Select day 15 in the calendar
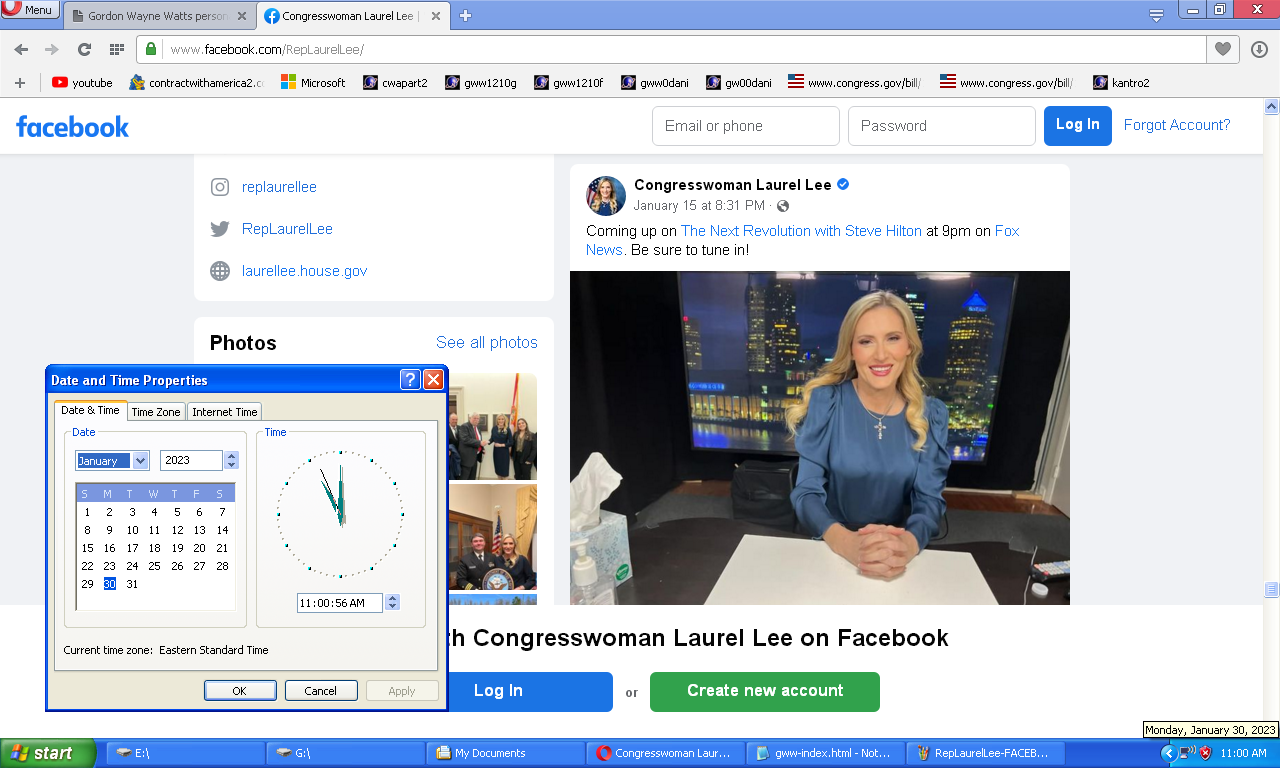 [x=88, y=548]
